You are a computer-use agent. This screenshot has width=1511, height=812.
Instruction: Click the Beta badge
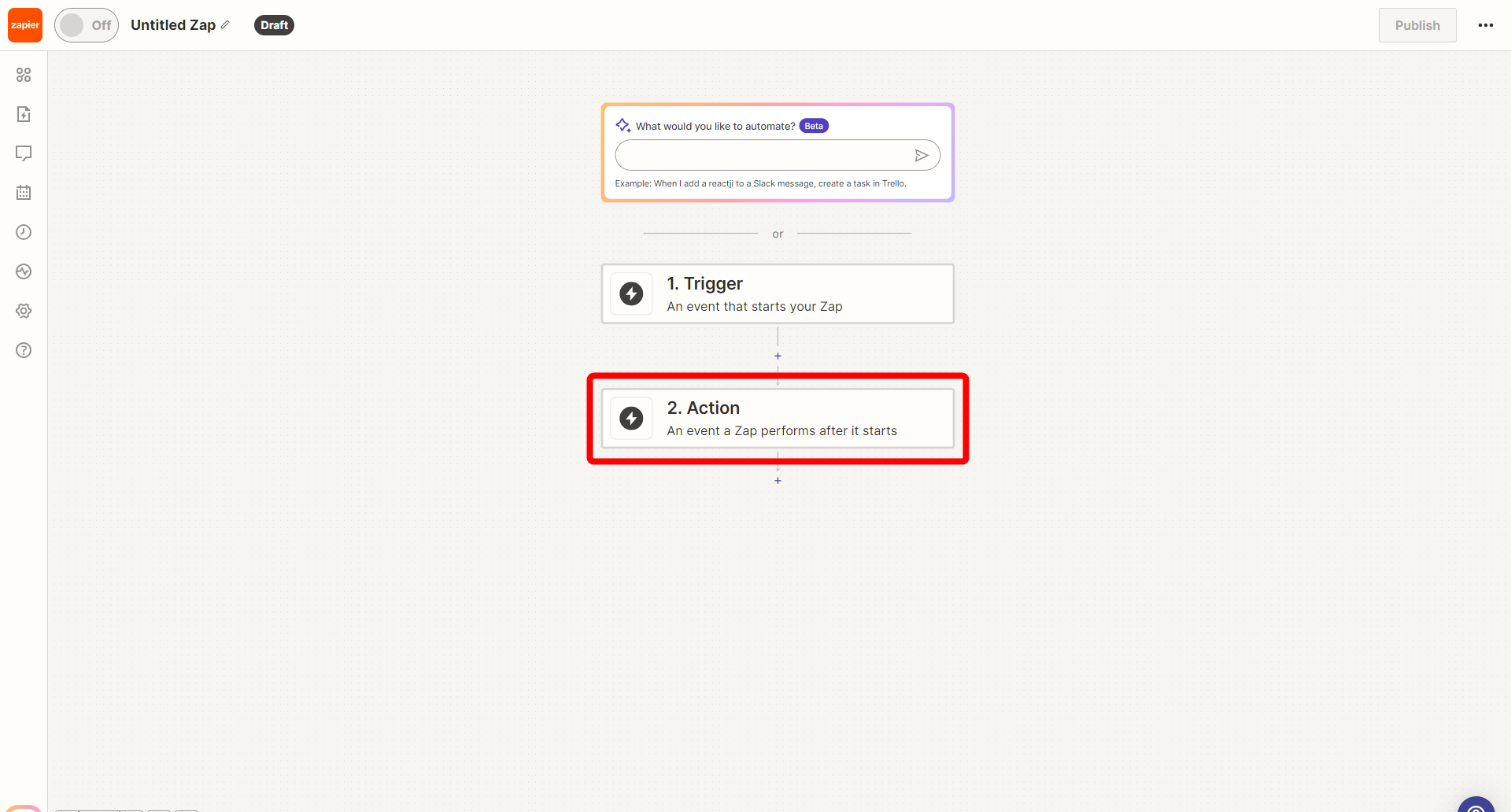814,126
